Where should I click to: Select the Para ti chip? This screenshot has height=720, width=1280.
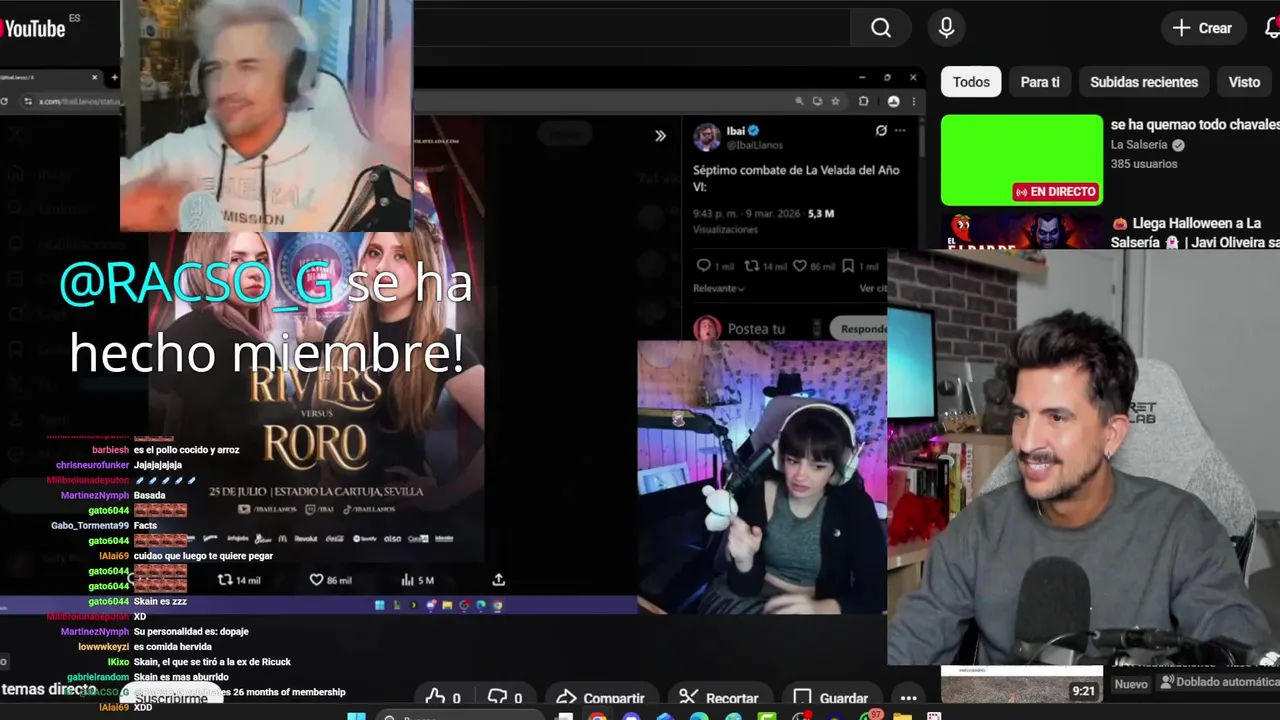tap(1040, 82)
